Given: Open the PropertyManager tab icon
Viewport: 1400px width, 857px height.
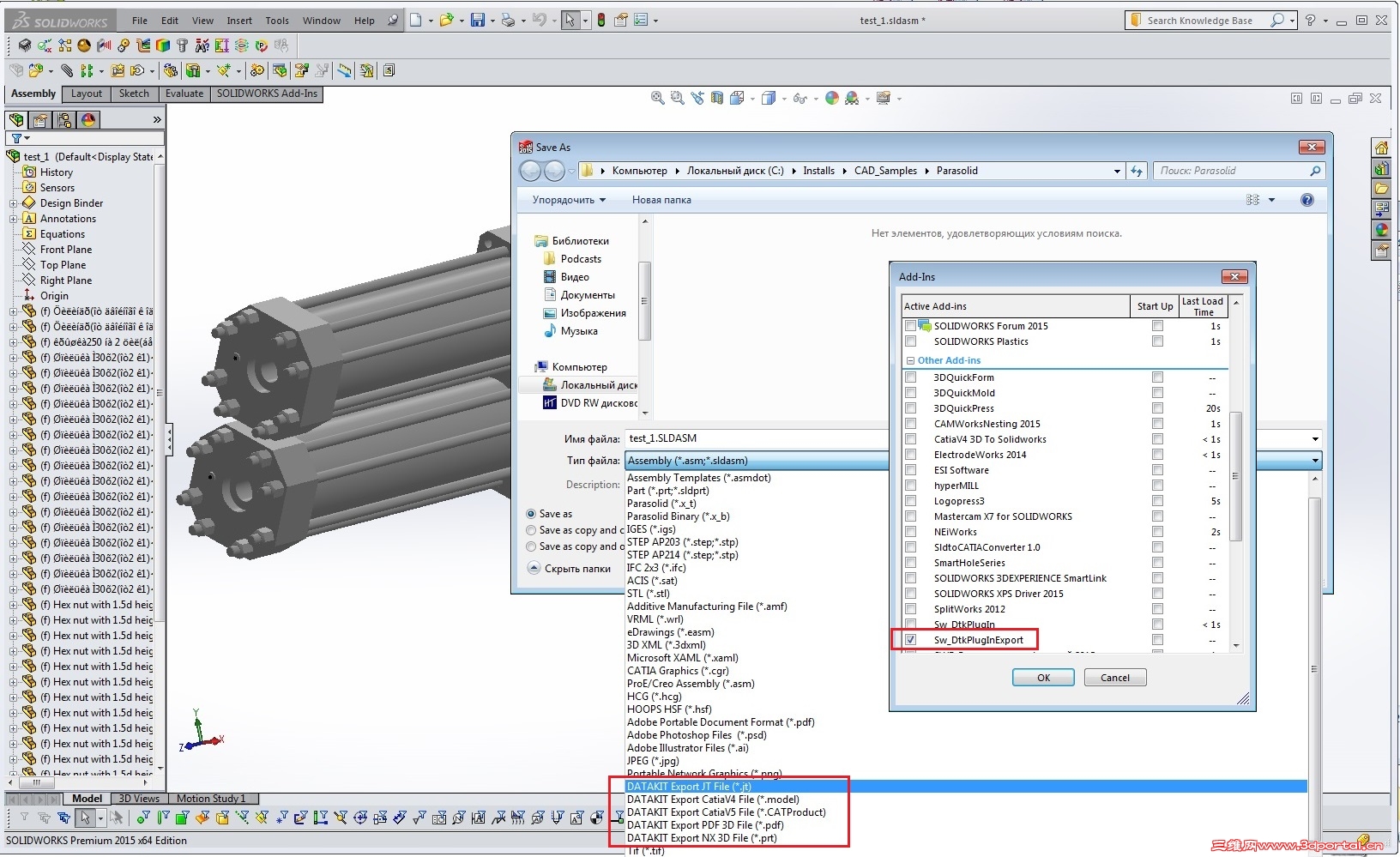Looking at the screenshot, I should point(40,120).
